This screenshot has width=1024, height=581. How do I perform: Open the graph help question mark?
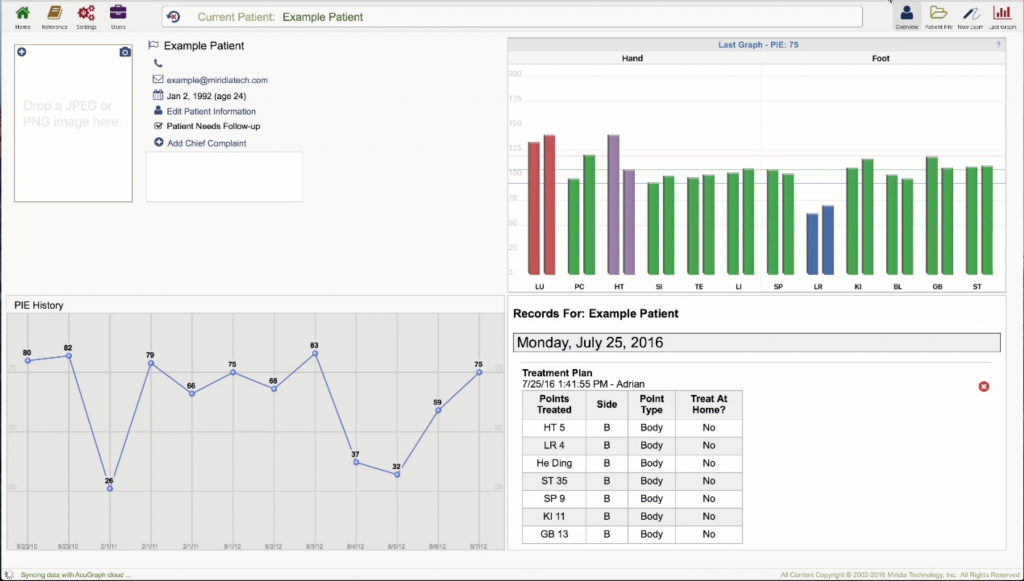point(998,45)
